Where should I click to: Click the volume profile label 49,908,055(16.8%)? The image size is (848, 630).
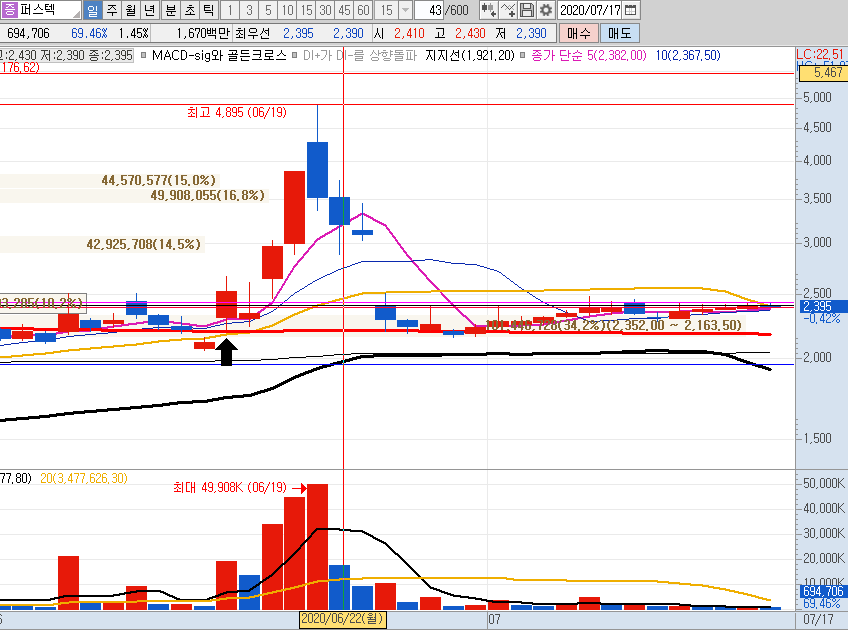pos(208,195)
